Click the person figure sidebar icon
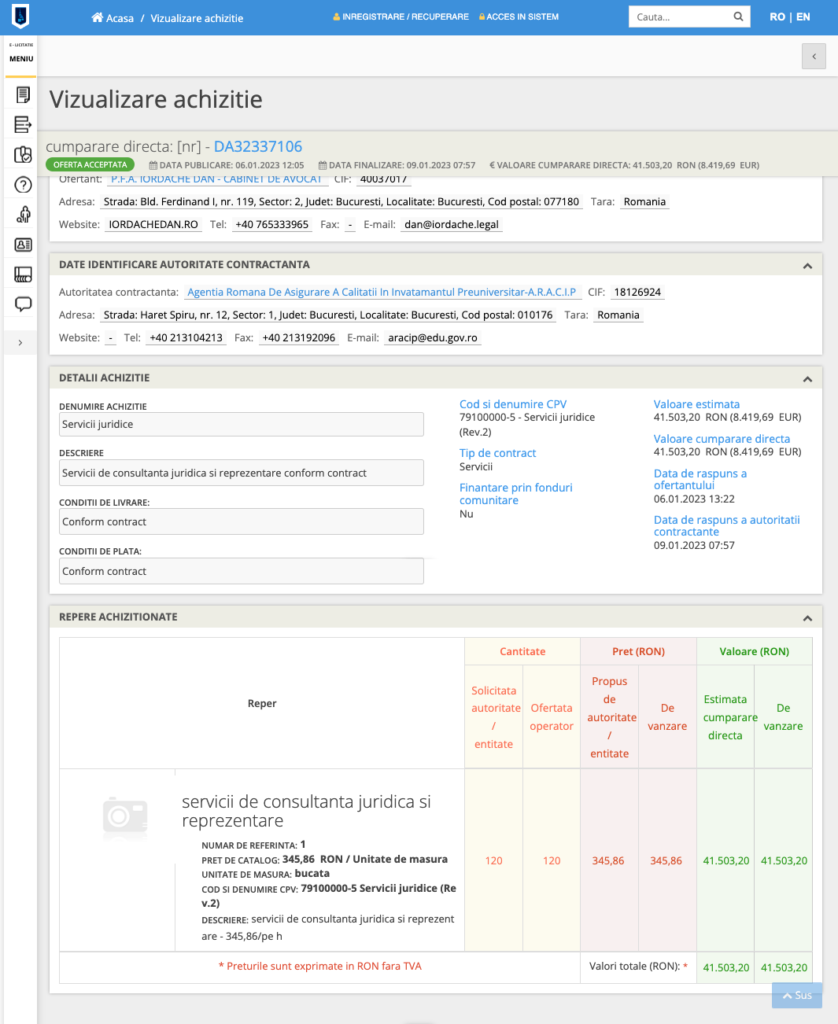Screen dimensions: 838x1024 [23, 214]
